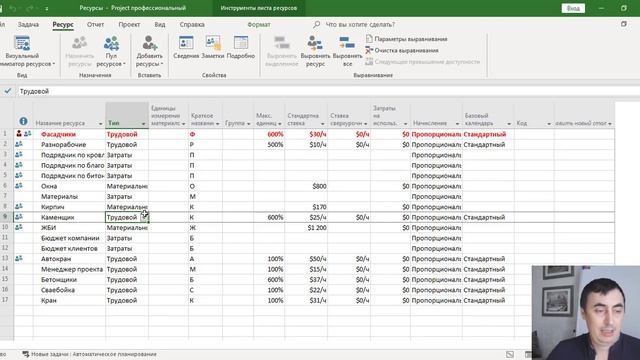Click the Redo arrow in title bar
640x360 pixels.
[x=30, y=8]
